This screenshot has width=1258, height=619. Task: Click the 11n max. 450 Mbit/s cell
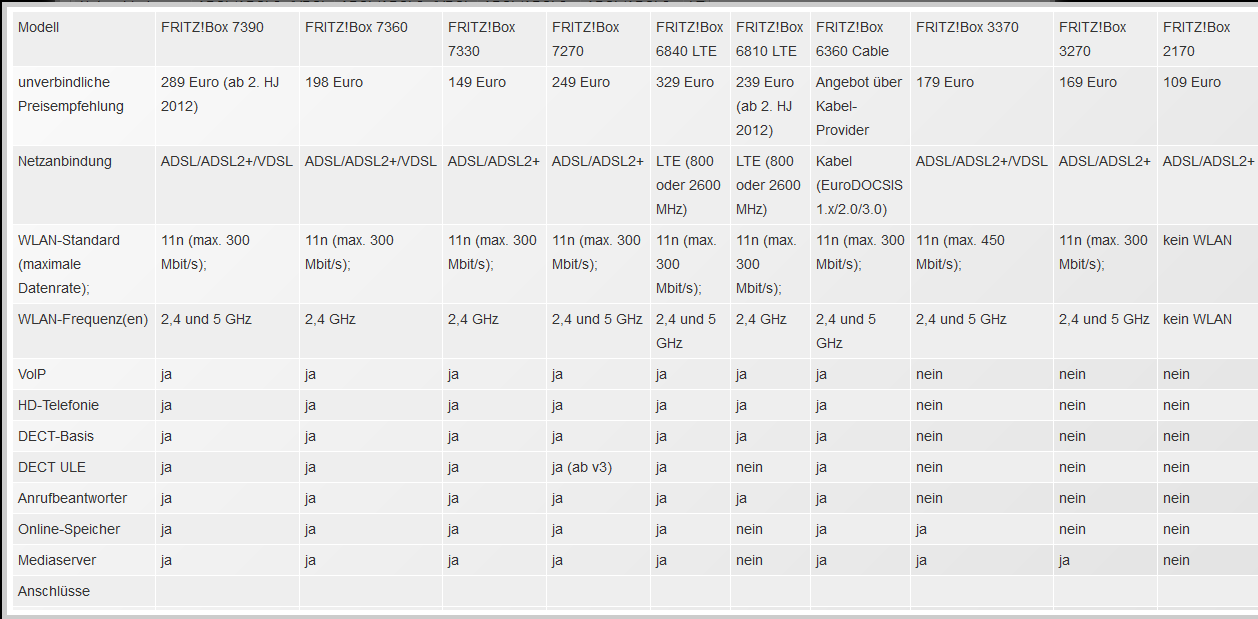960,252
